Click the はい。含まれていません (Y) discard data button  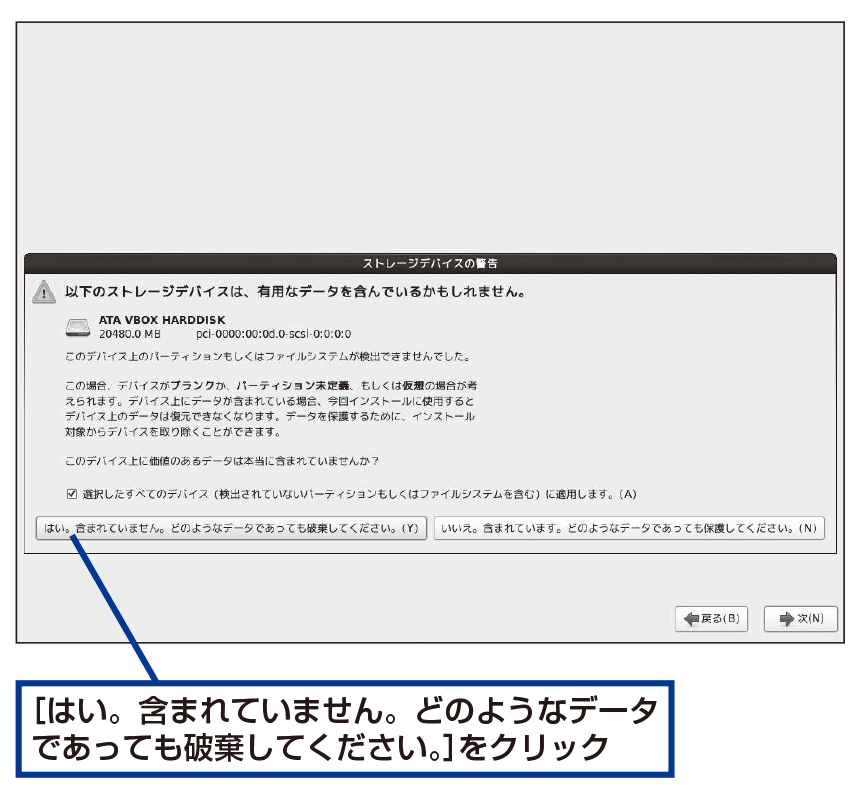point(231,528)
